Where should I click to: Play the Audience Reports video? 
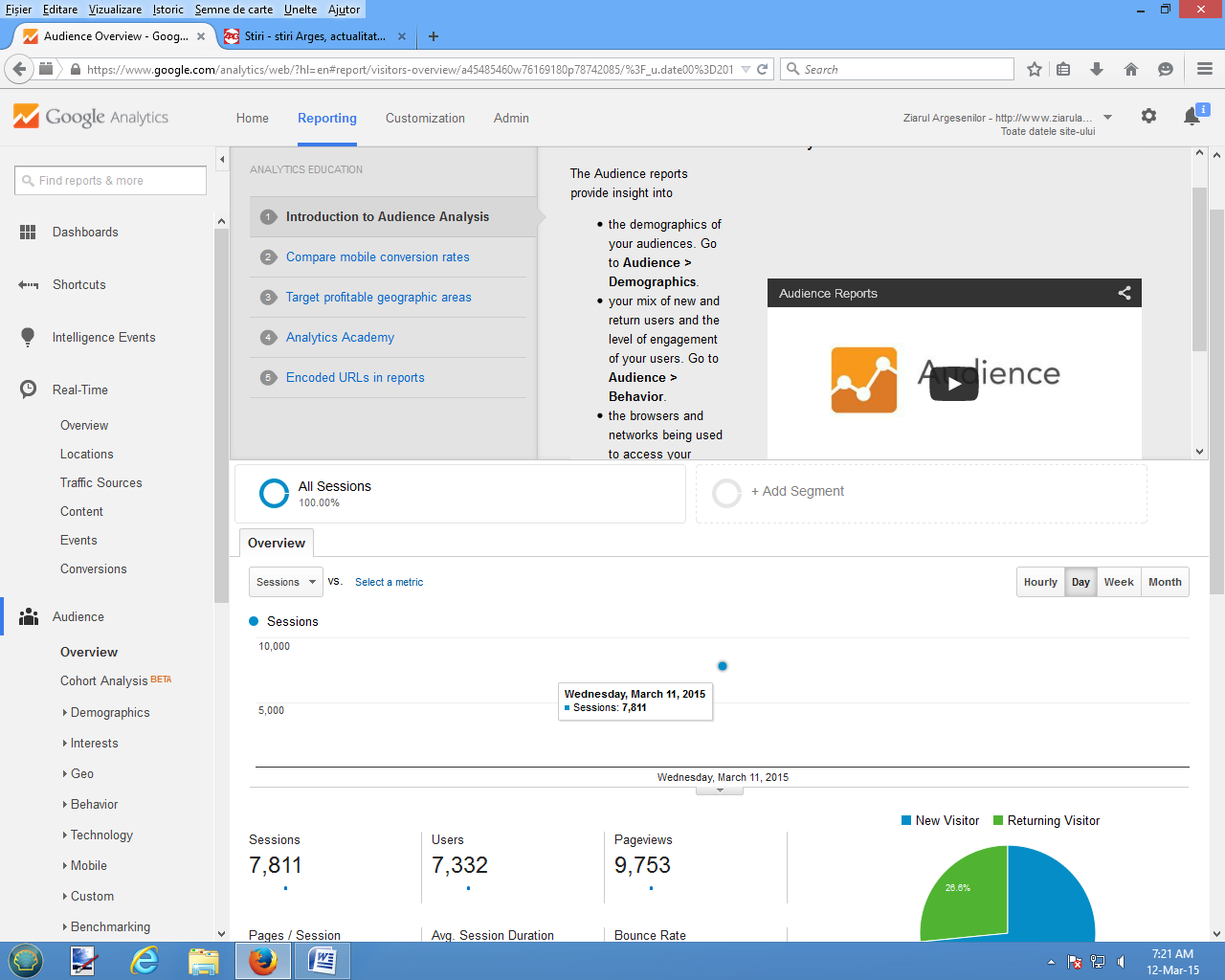tap(954, 384)
